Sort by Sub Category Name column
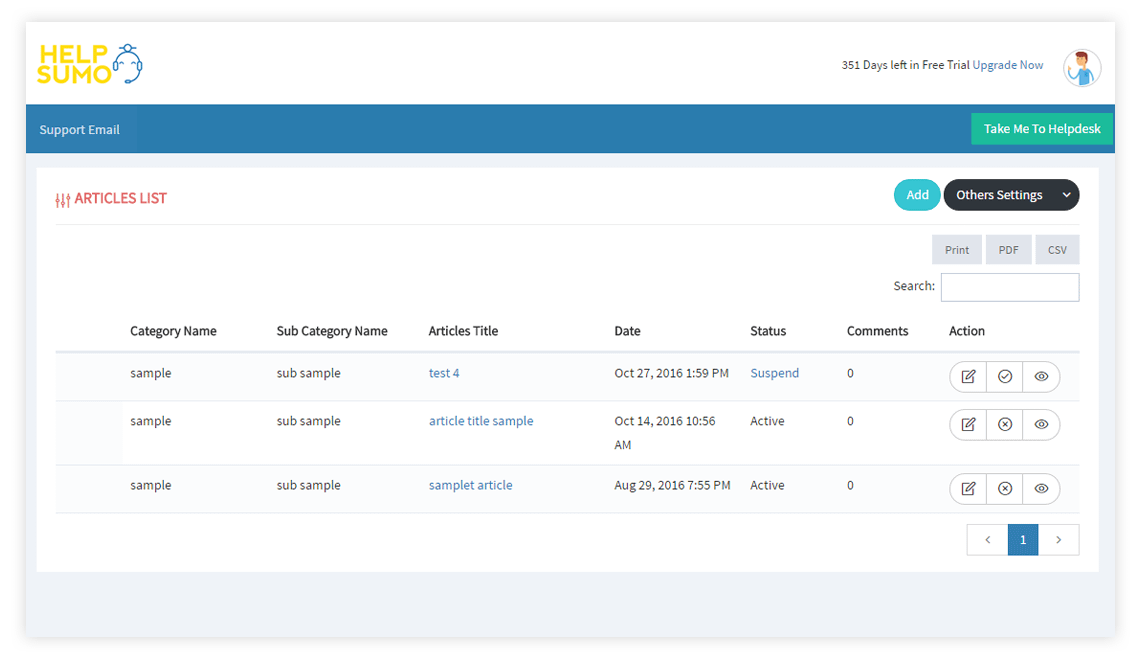This screenshot has width=1138, height=661. (332, 331)
